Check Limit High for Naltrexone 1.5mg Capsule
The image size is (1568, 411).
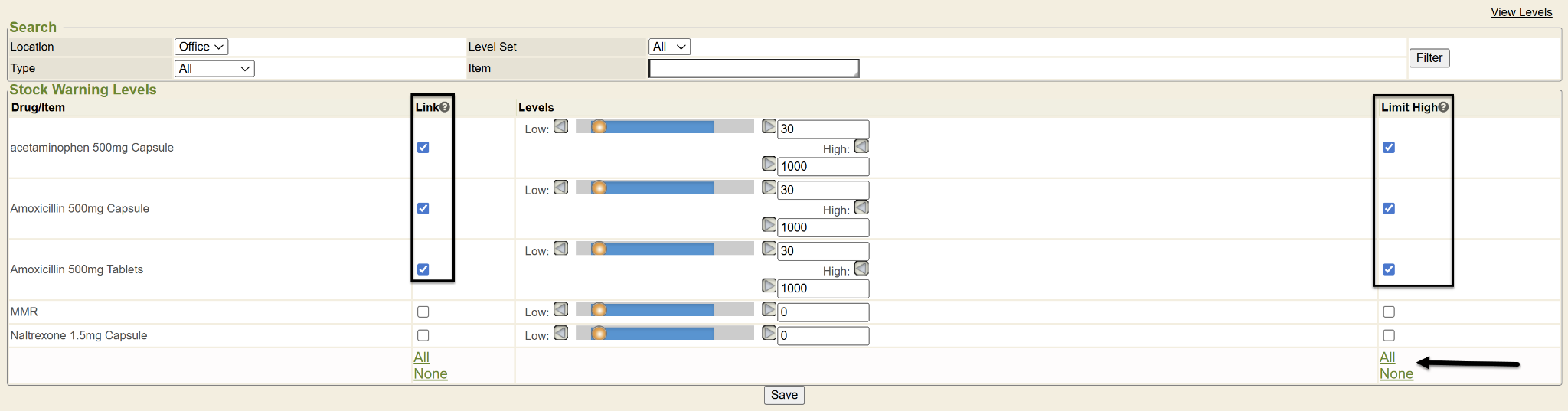(x=1389, y=335)
